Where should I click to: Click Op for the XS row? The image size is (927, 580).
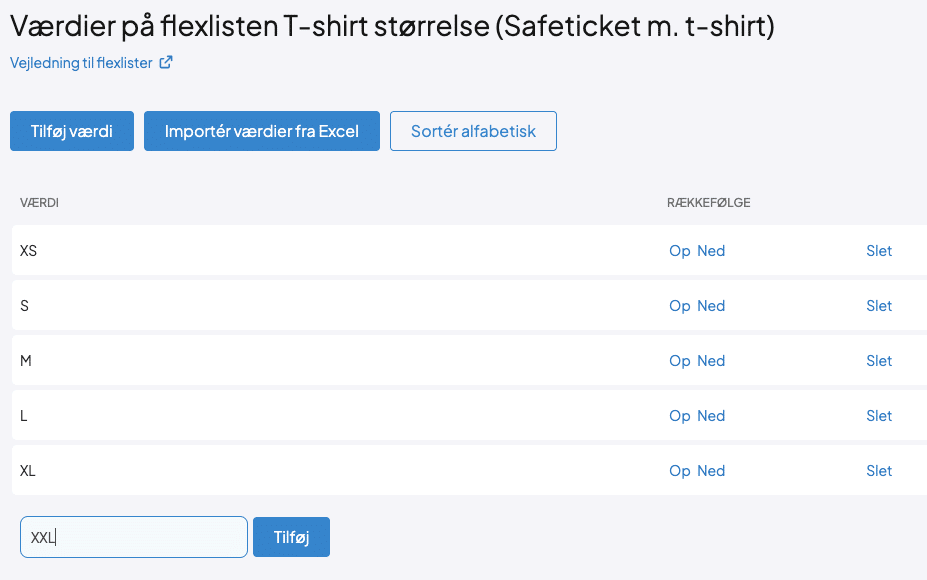(679, 251)
